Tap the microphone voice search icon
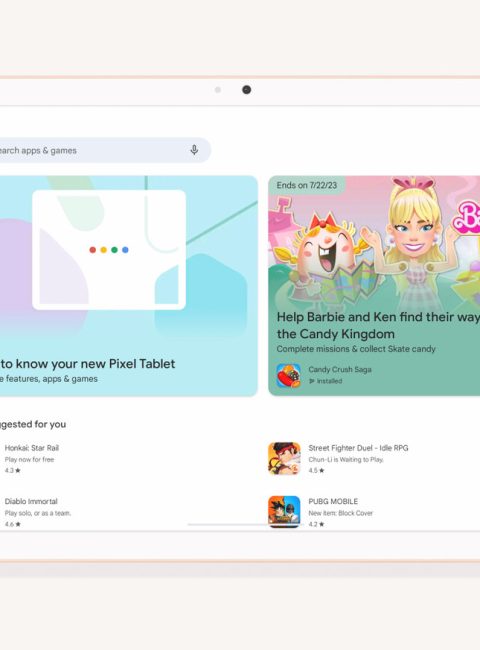480x650 pixels. click(194, 150)
